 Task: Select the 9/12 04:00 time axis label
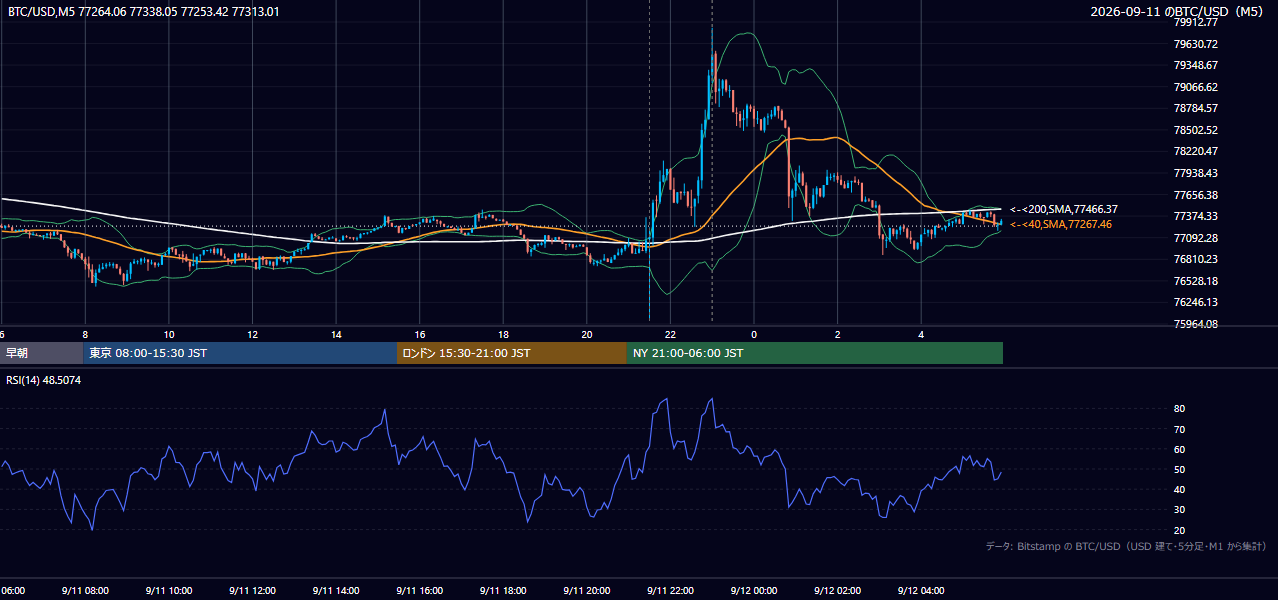pyautogui.click(x=921, y=590)
